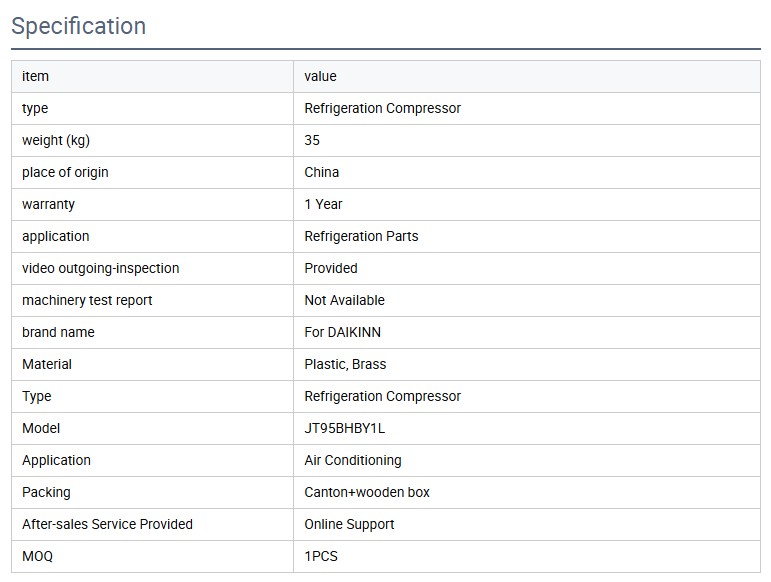Screen dimensions: 771x582
Task: Select the 'Not Available' value
Action: click(x=345, y=301)
